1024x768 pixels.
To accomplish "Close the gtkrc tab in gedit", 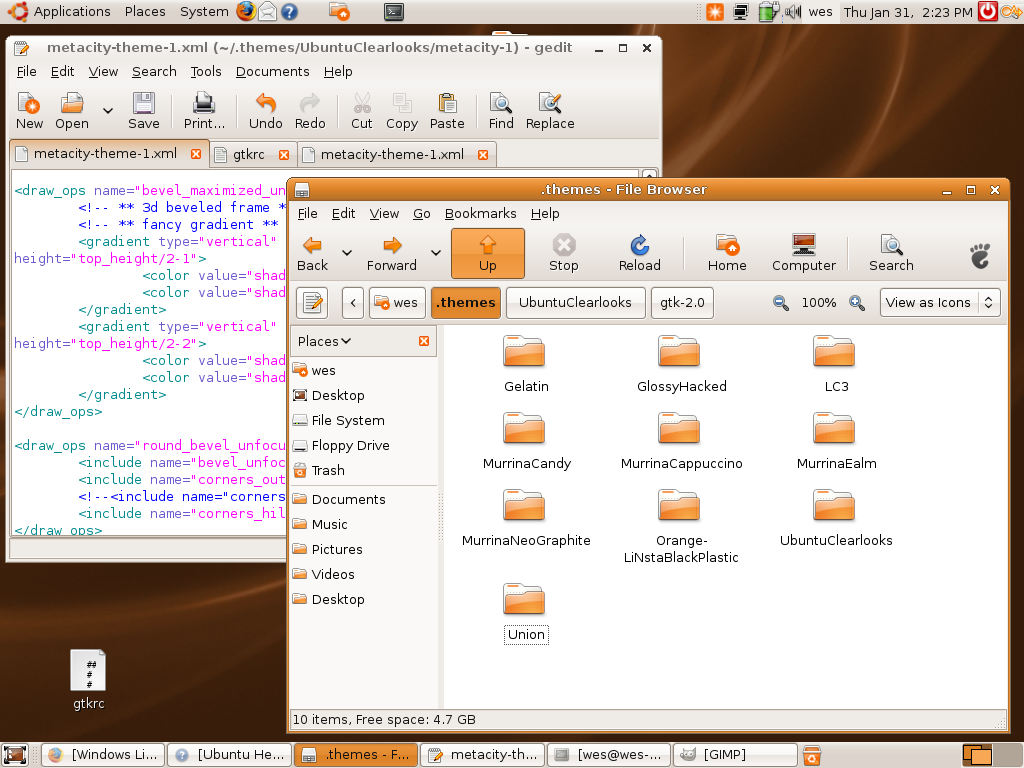I will 283,155.
